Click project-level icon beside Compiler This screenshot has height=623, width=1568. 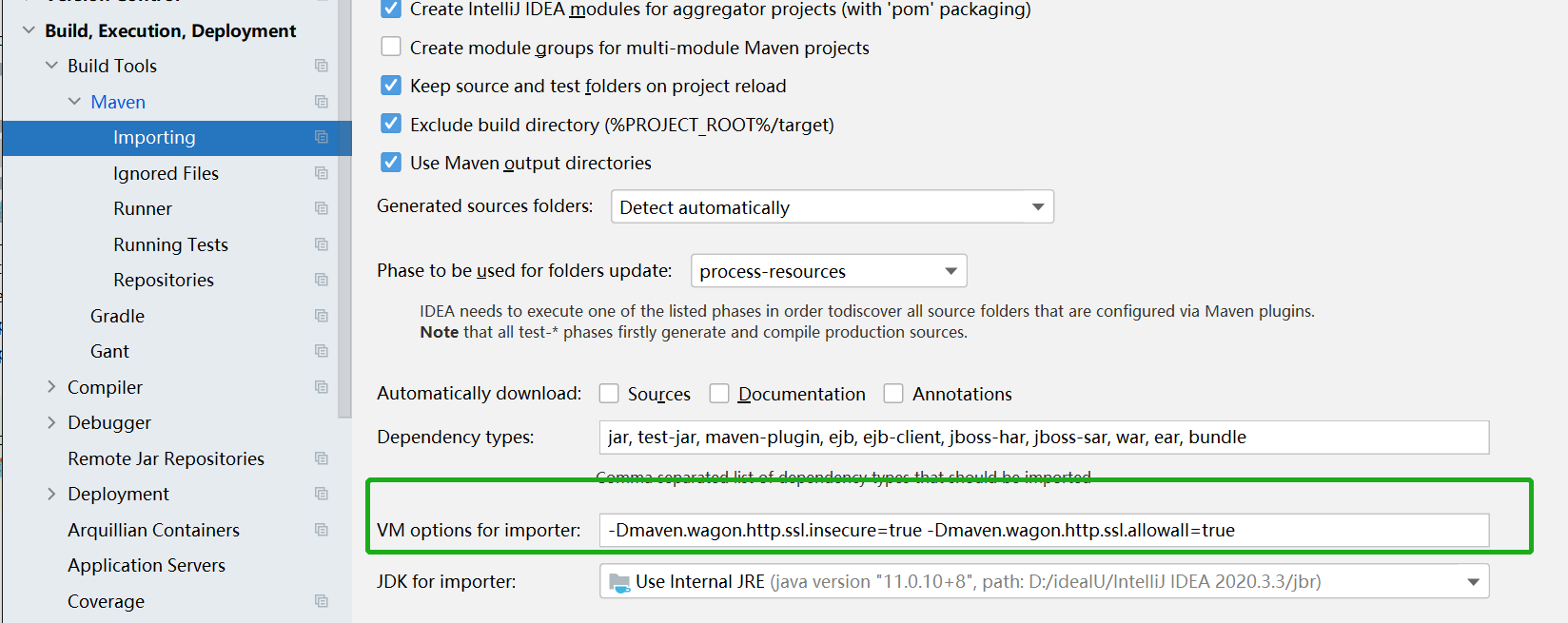322,387
